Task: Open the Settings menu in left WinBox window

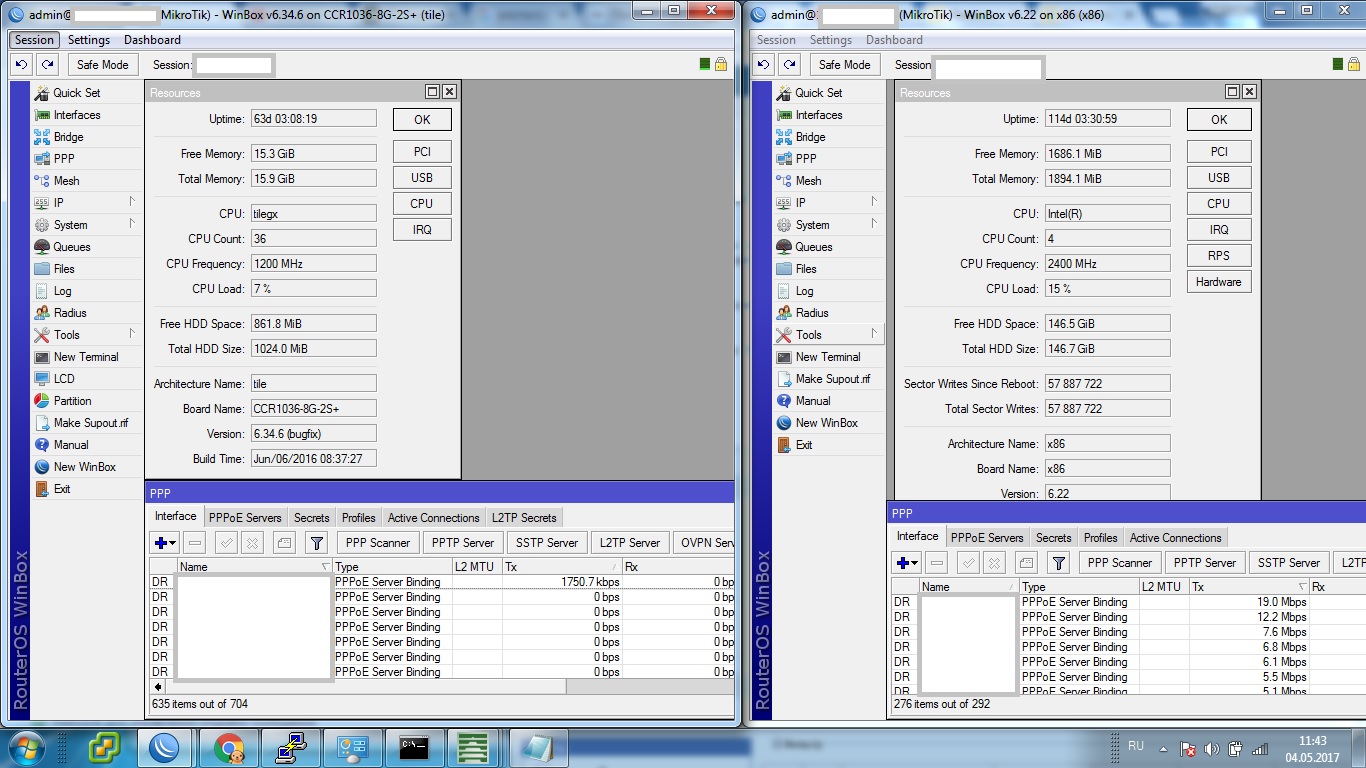Action: [x=89, y=40]
